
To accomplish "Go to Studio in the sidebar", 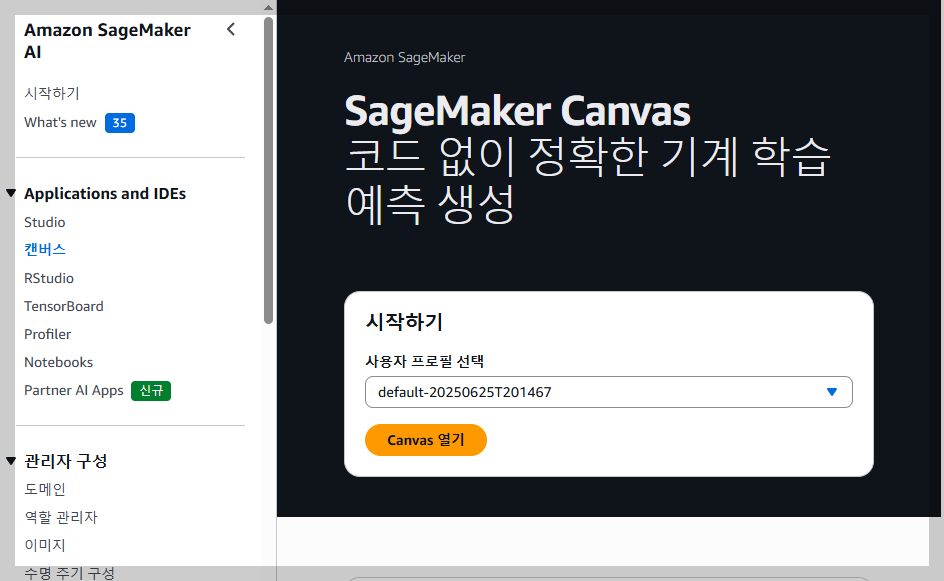I will (45, 222).
